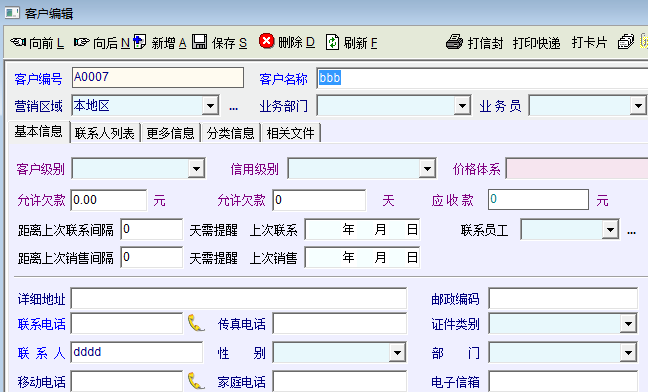
Task: Click the 刷新 refresh icon
Action: point(332,42)
